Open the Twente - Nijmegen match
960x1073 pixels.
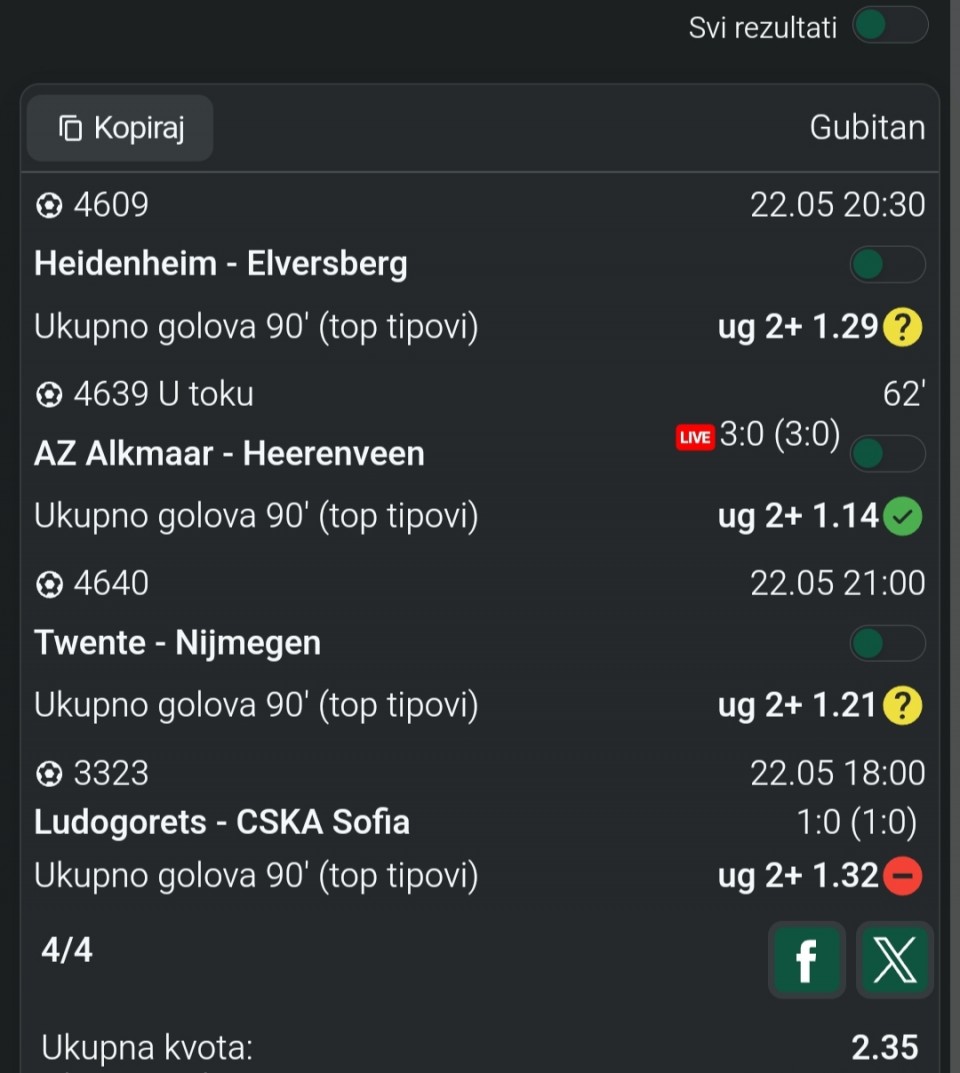pos(177,643)
